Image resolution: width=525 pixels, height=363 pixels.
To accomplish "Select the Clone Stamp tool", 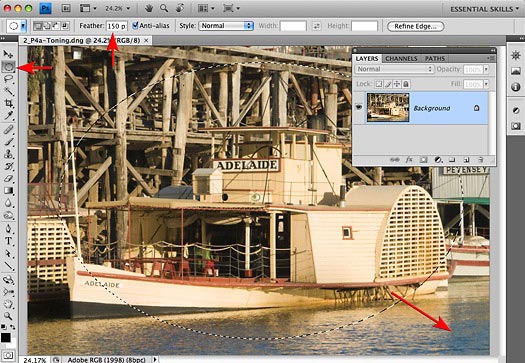I will pyautogui.click(x=8, y=154).
